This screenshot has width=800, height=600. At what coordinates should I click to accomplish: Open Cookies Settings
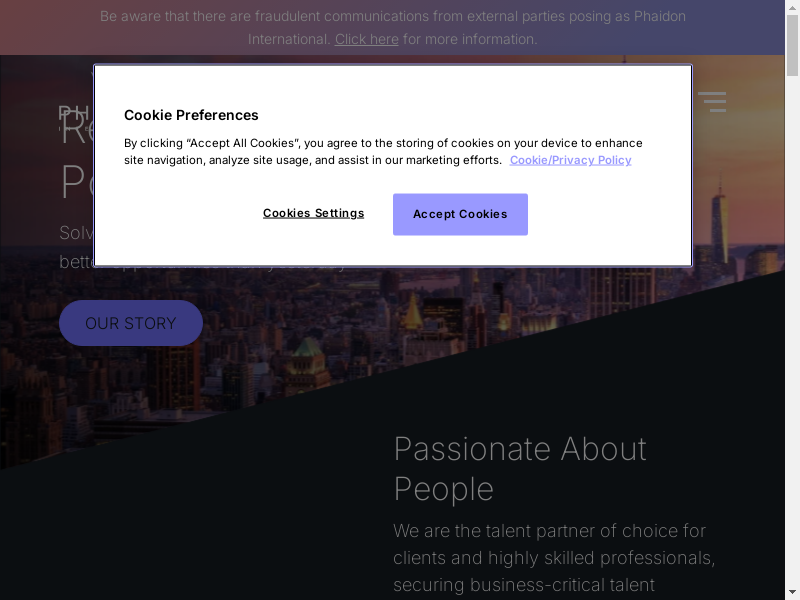pos(313,213)
